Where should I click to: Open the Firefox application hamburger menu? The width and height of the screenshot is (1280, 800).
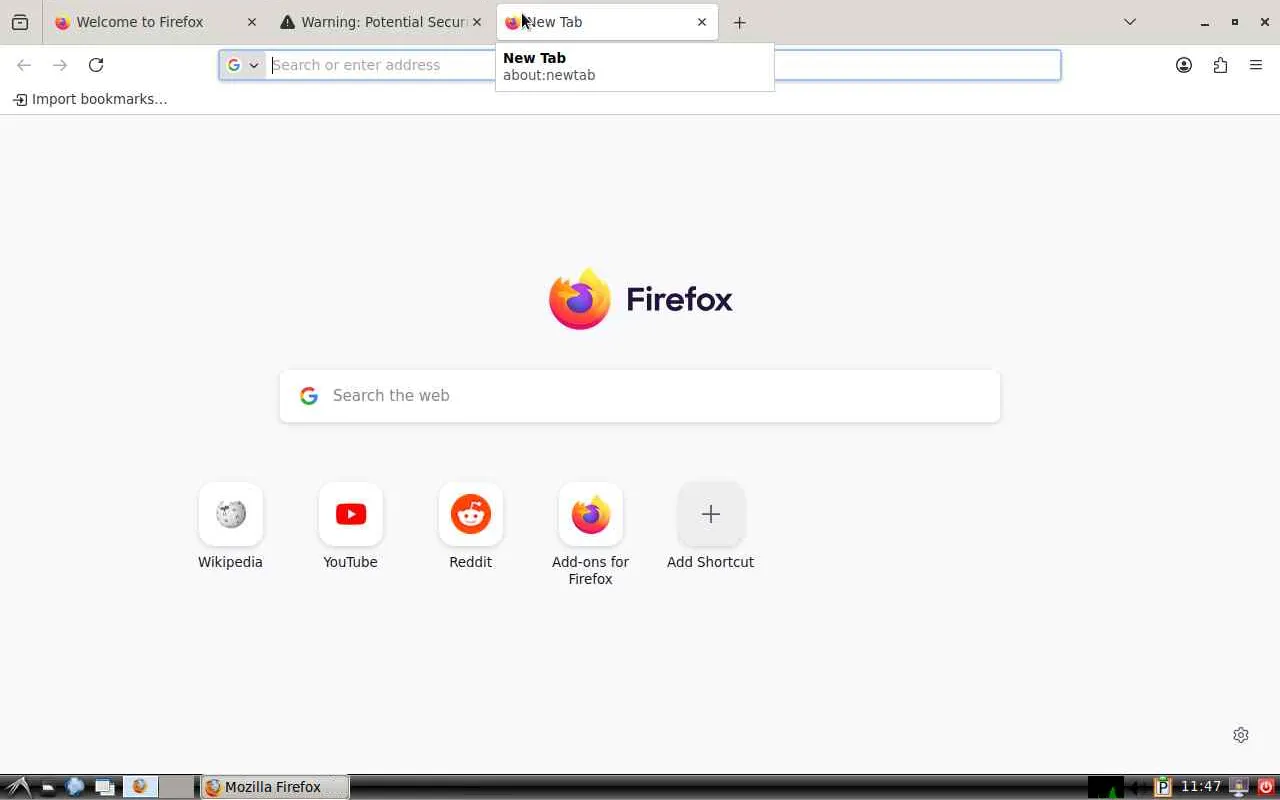[1256, 65]
